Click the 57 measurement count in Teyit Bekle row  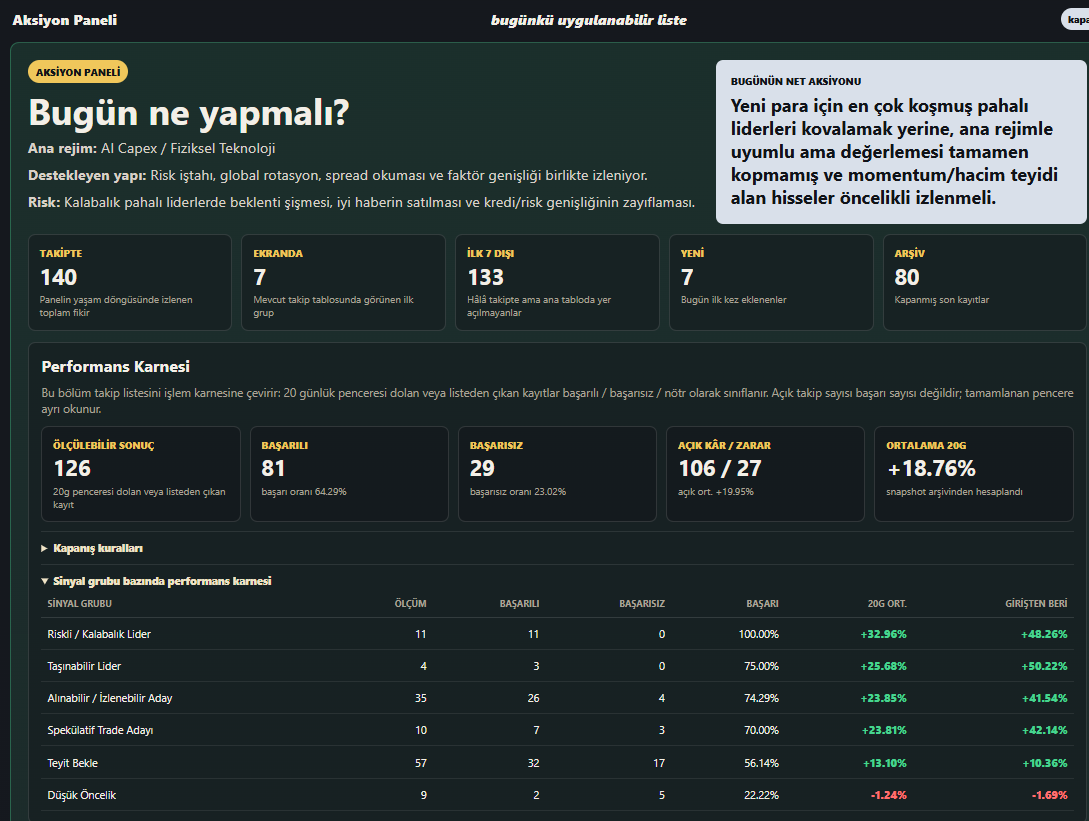(421, 763)
